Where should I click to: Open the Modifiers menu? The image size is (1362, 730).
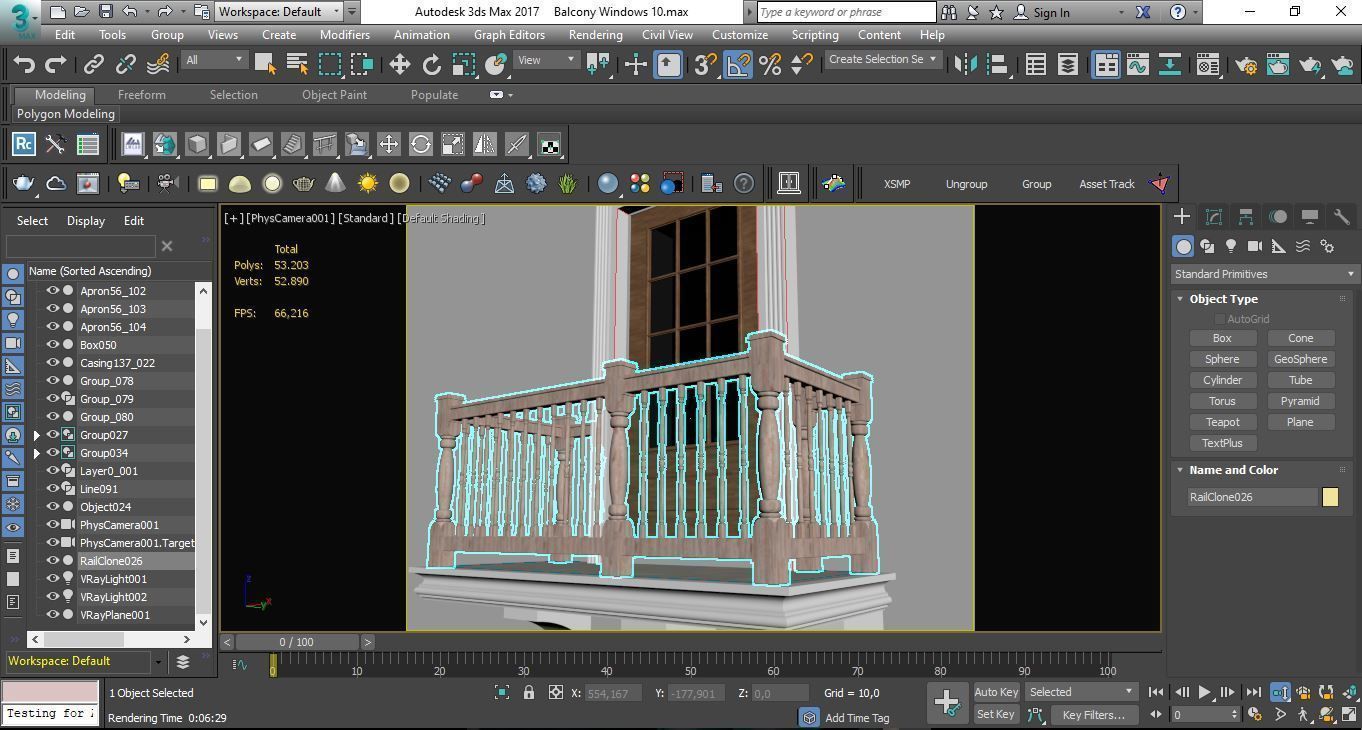pyautogui.click(x=345, y=34)
